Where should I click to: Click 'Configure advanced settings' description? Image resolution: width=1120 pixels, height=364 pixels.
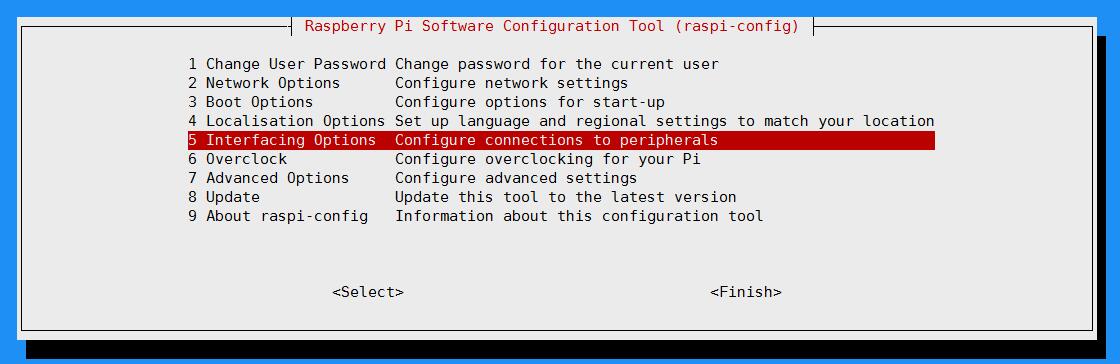pyautogui.click(x=516, y=178)
